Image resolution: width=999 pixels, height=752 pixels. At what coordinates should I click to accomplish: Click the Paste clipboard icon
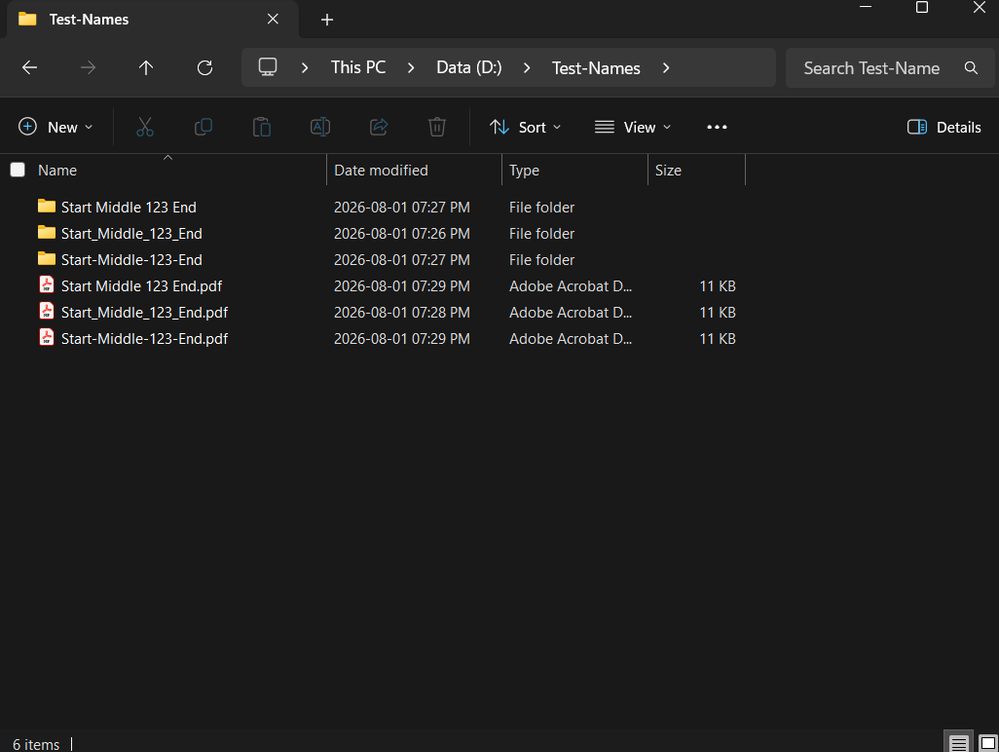[262, 127]
